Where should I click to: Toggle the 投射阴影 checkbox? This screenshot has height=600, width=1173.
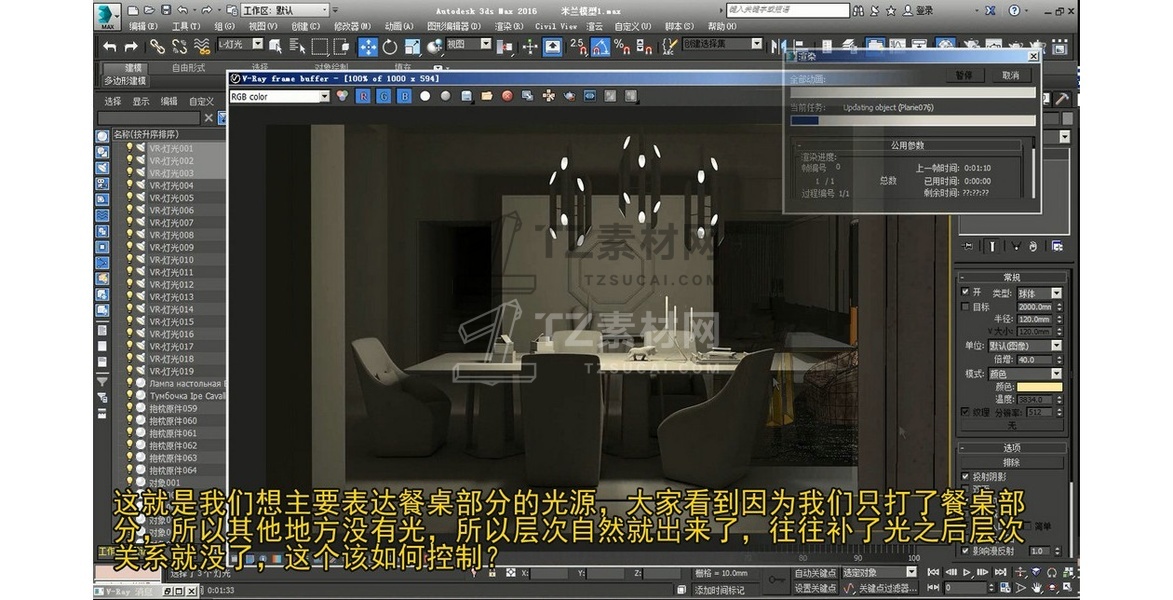click(x=966, y=476)
